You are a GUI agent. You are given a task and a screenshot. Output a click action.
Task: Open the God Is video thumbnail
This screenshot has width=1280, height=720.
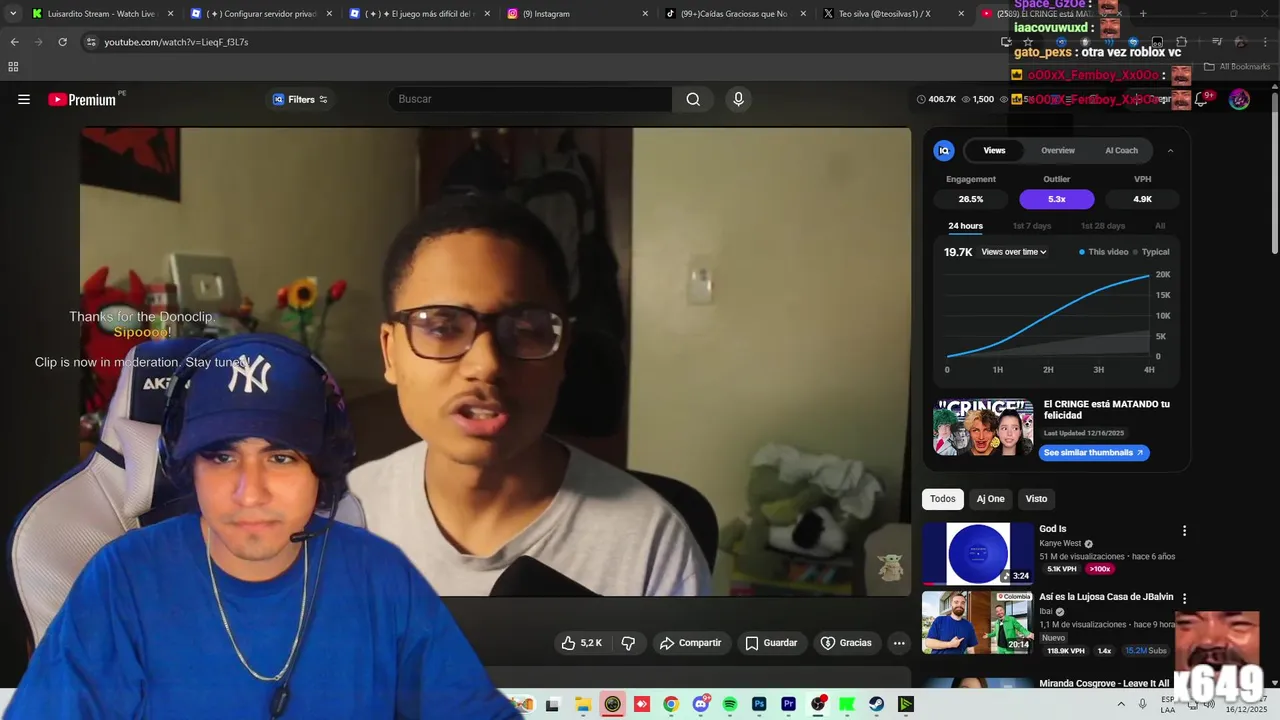pos(978,553)
